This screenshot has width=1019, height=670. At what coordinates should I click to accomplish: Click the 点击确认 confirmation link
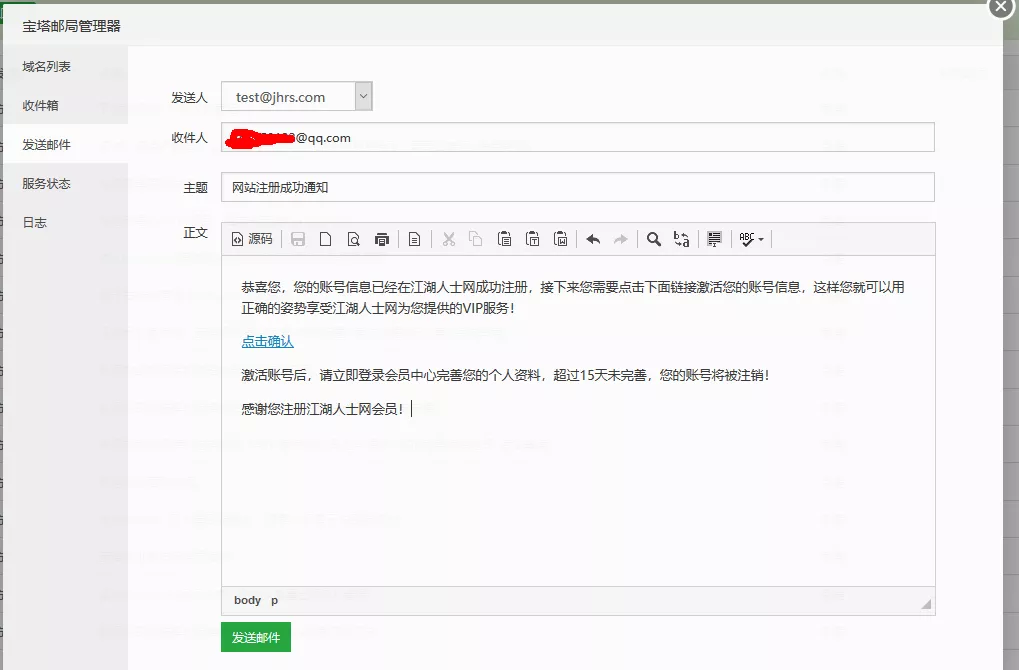coord(266,341)
